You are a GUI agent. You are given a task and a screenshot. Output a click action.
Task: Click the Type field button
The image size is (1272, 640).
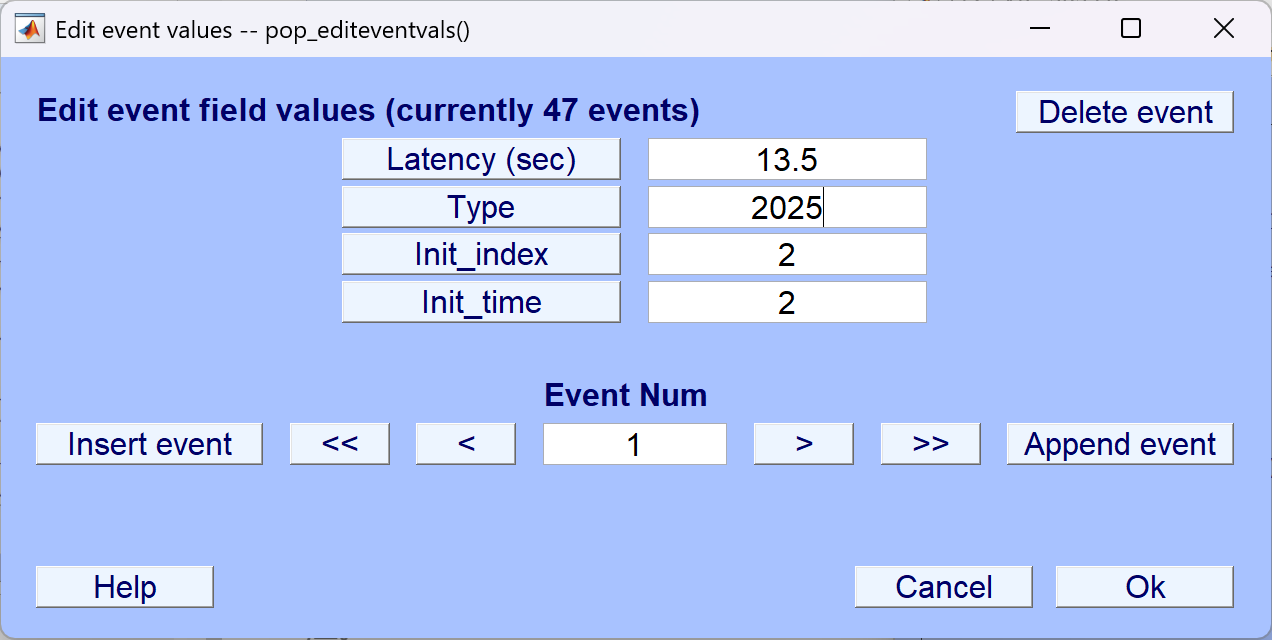(481, 208)
